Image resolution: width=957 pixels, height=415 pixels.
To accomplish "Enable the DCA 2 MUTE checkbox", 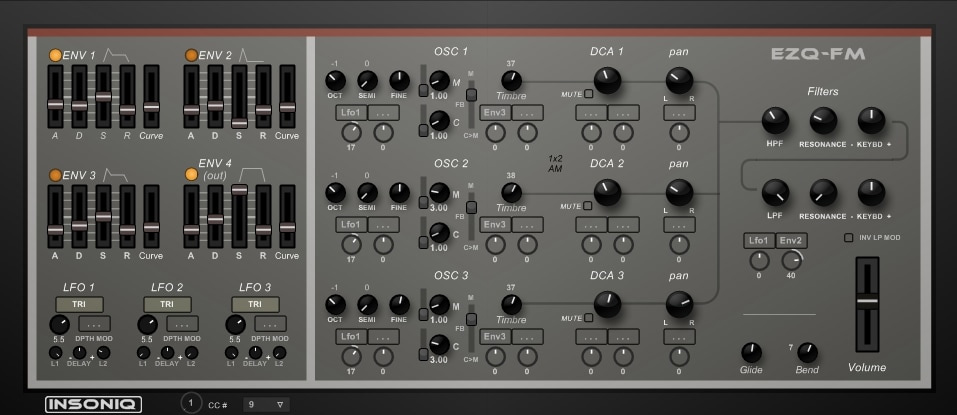I will pos(588,206).
